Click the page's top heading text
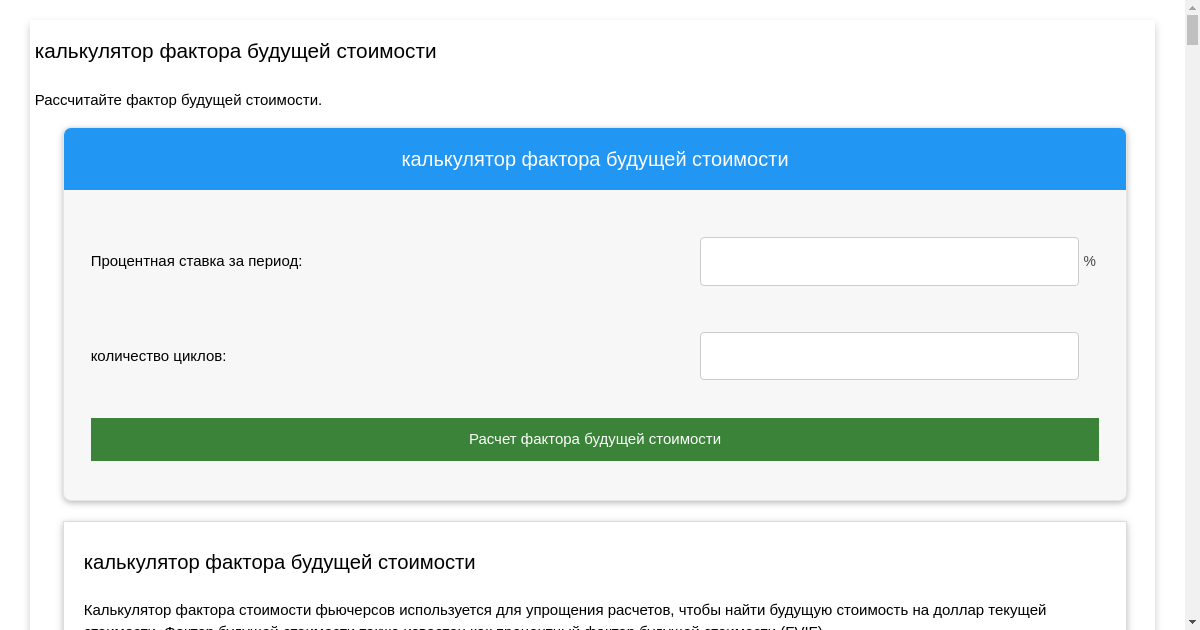This screenshot has width=1200, height=630. click(x=235, y=51)
